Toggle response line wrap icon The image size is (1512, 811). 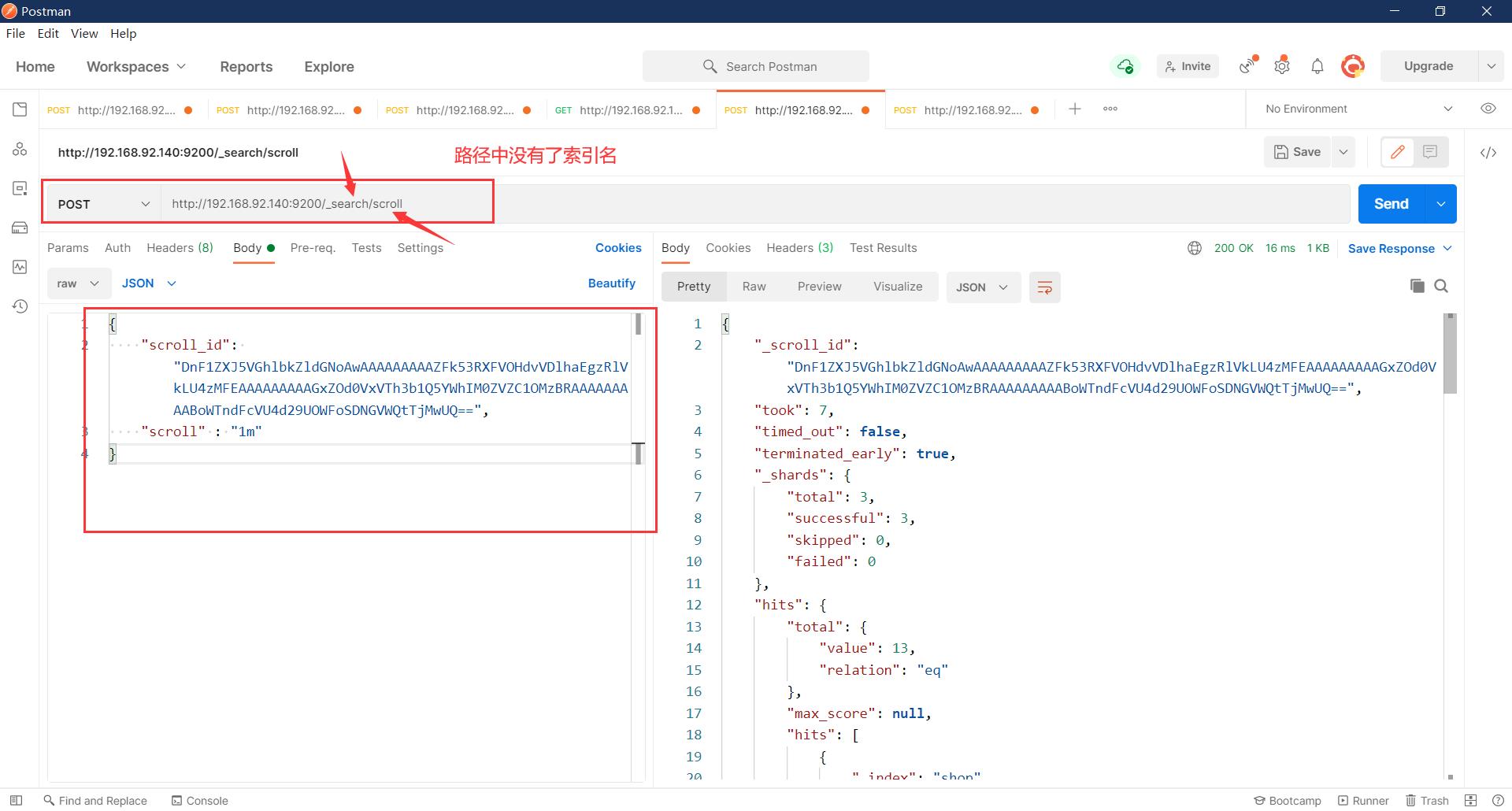[1045, 287]
